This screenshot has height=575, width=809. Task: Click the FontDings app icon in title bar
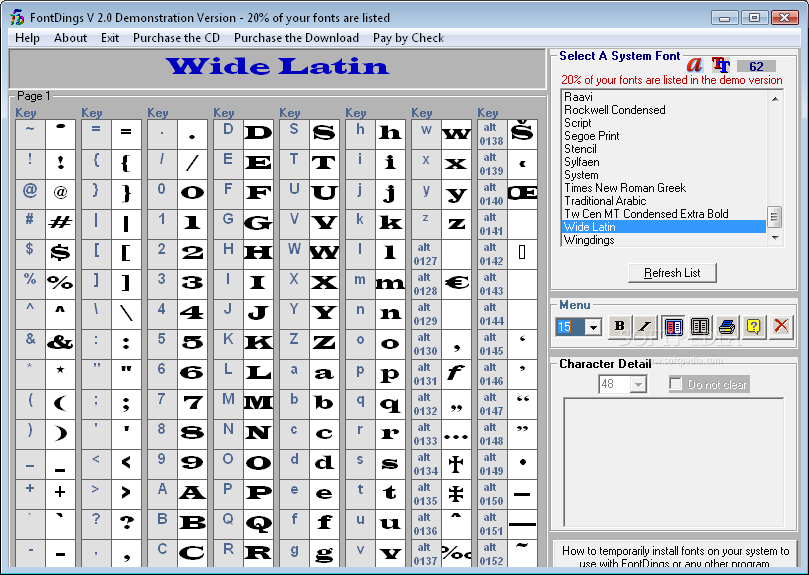(x=17, y=18)
